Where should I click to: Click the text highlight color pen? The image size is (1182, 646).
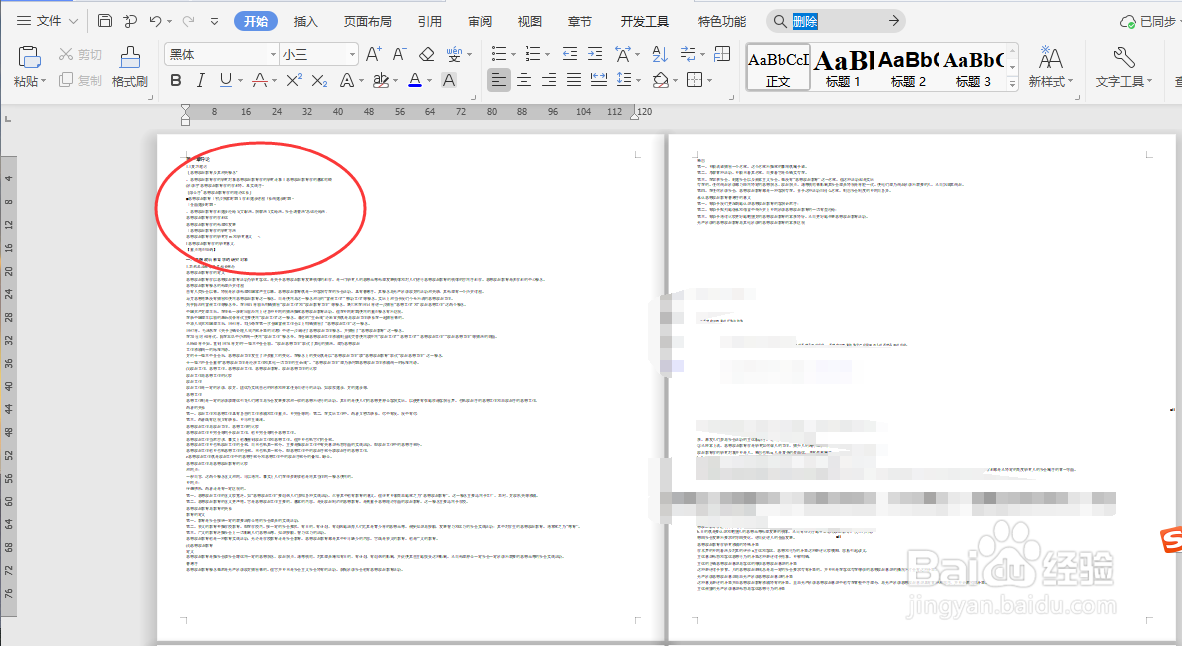[381, 80]
